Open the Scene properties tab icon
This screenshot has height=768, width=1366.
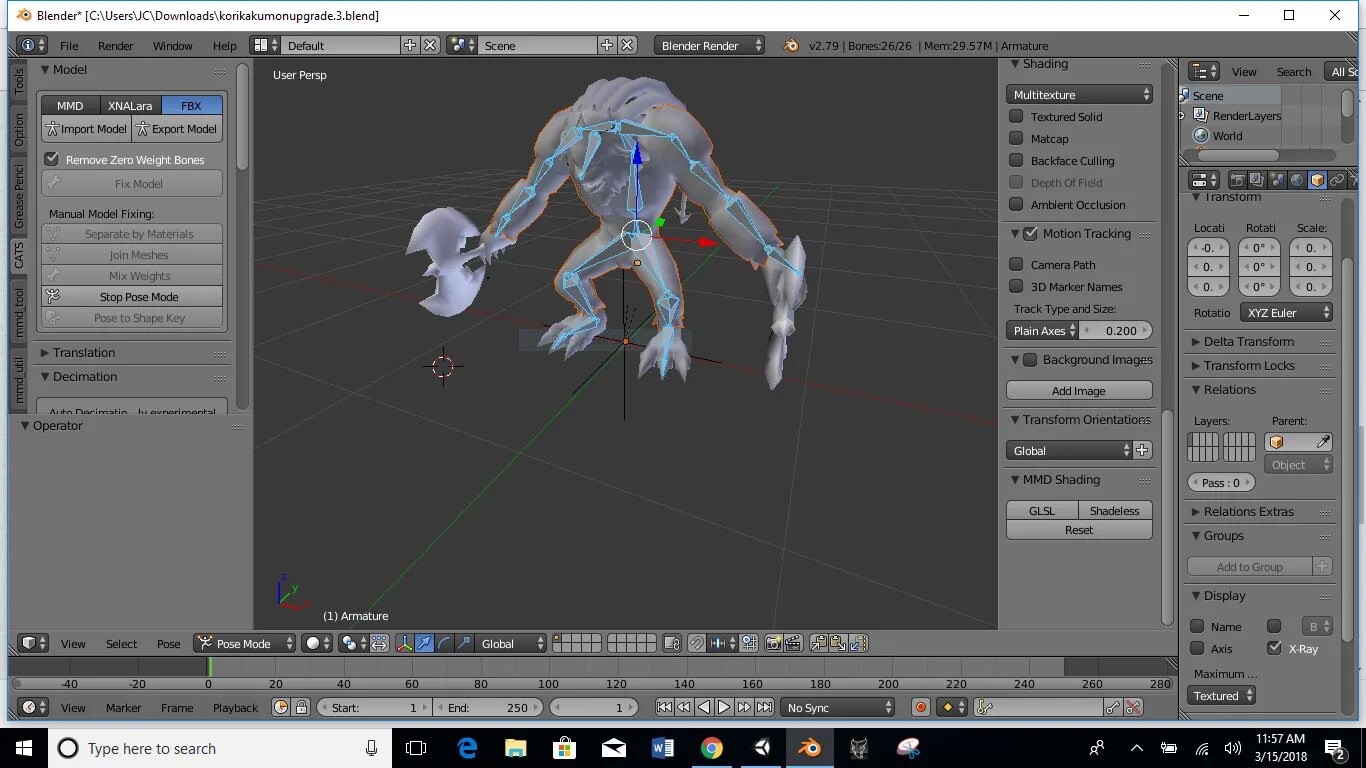(1277, 180)
